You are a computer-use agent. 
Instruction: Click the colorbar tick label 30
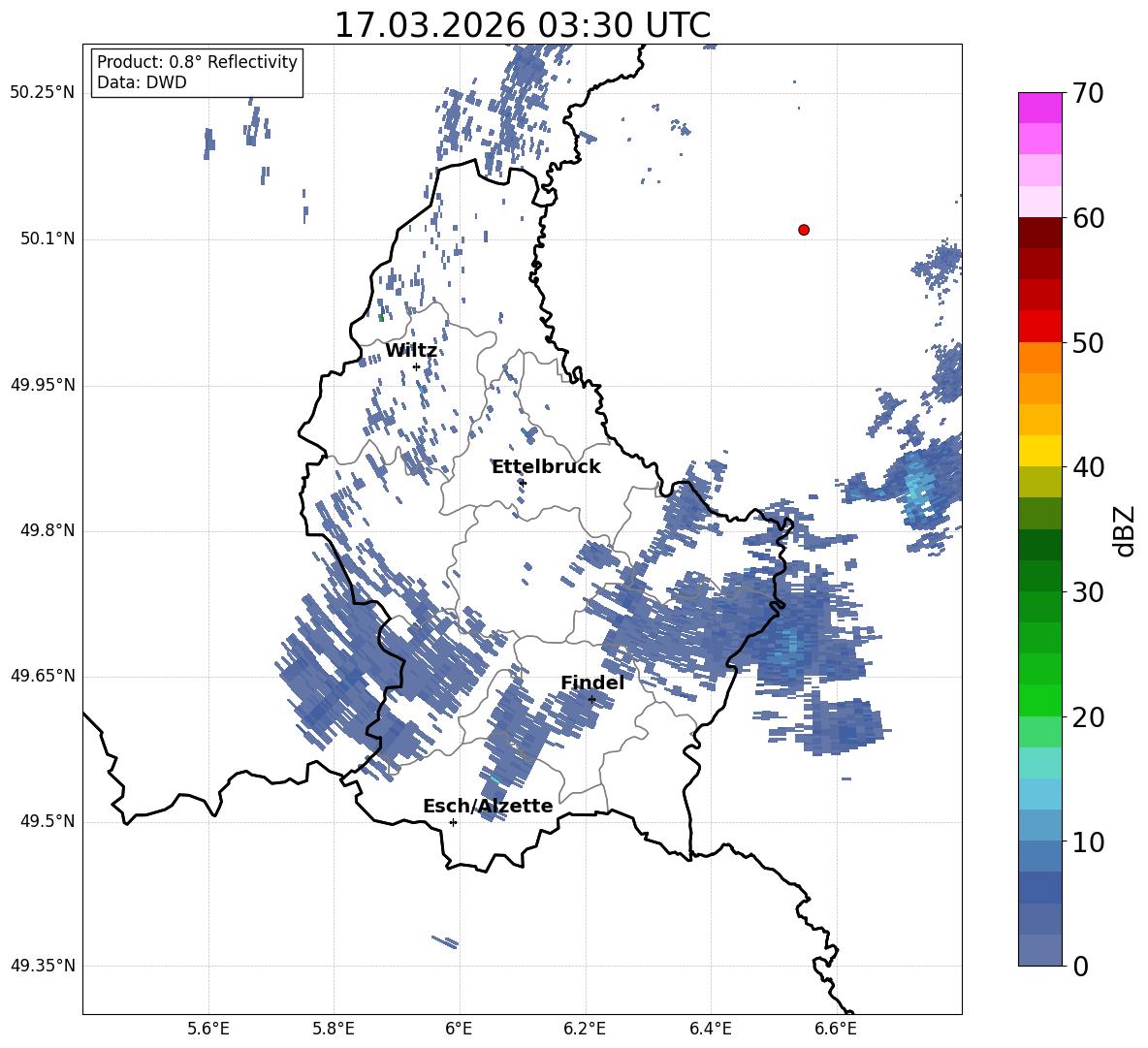coord(1088,592)
